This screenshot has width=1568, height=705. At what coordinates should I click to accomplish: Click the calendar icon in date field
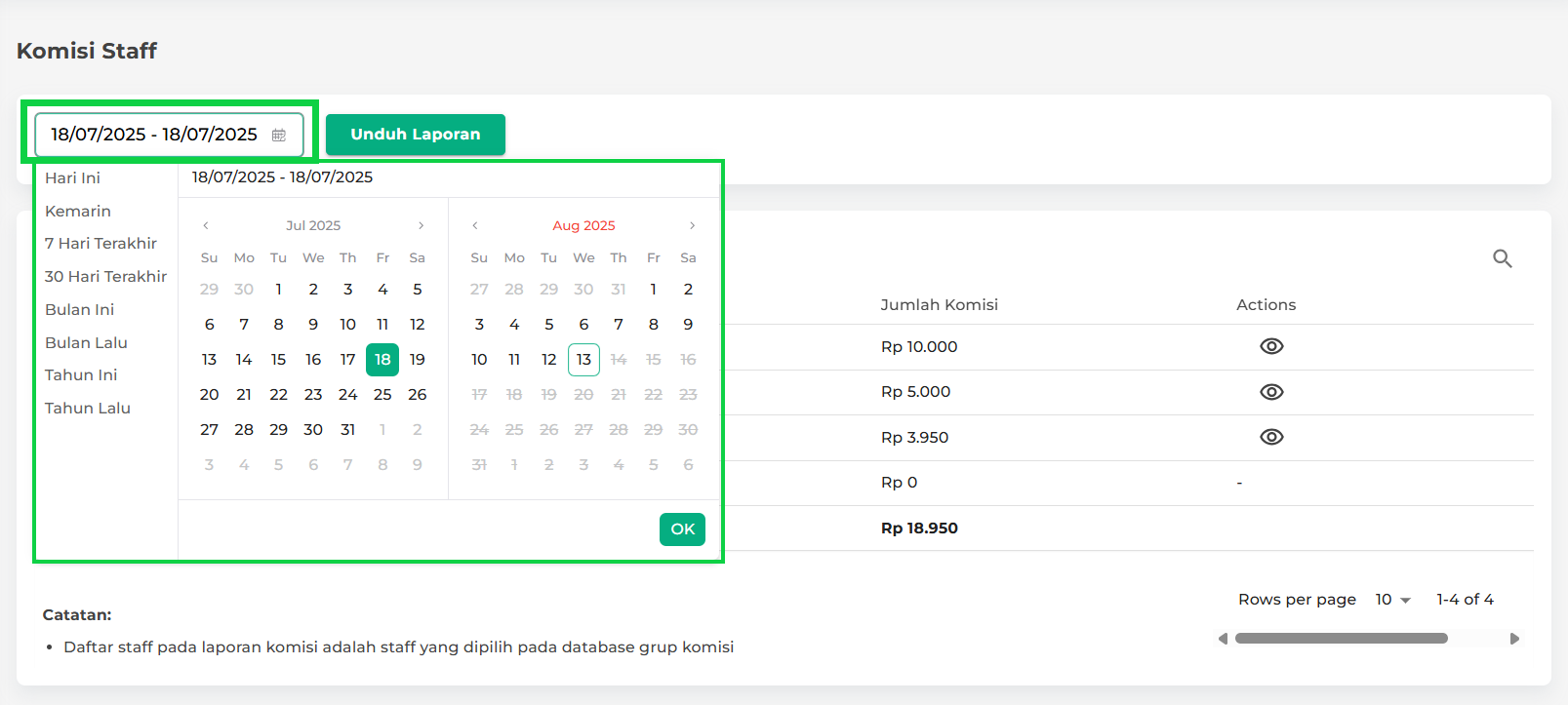(x=279, y=135)
